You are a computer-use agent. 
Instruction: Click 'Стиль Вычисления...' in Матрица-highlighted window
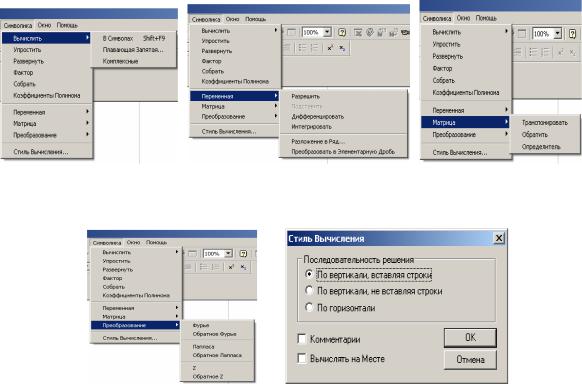(466, 152)
